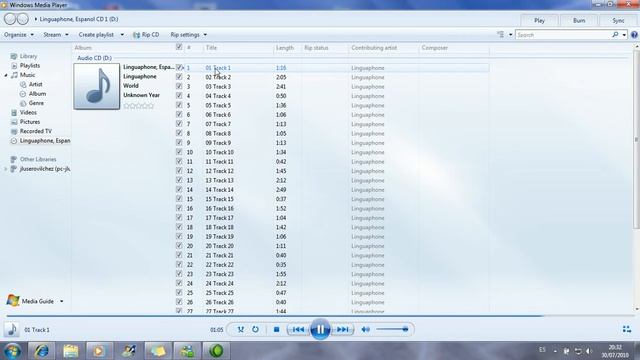This screenshot has height=360, width=640.
Task: Toggle repeat playback mode
Action: click(255, 329)
